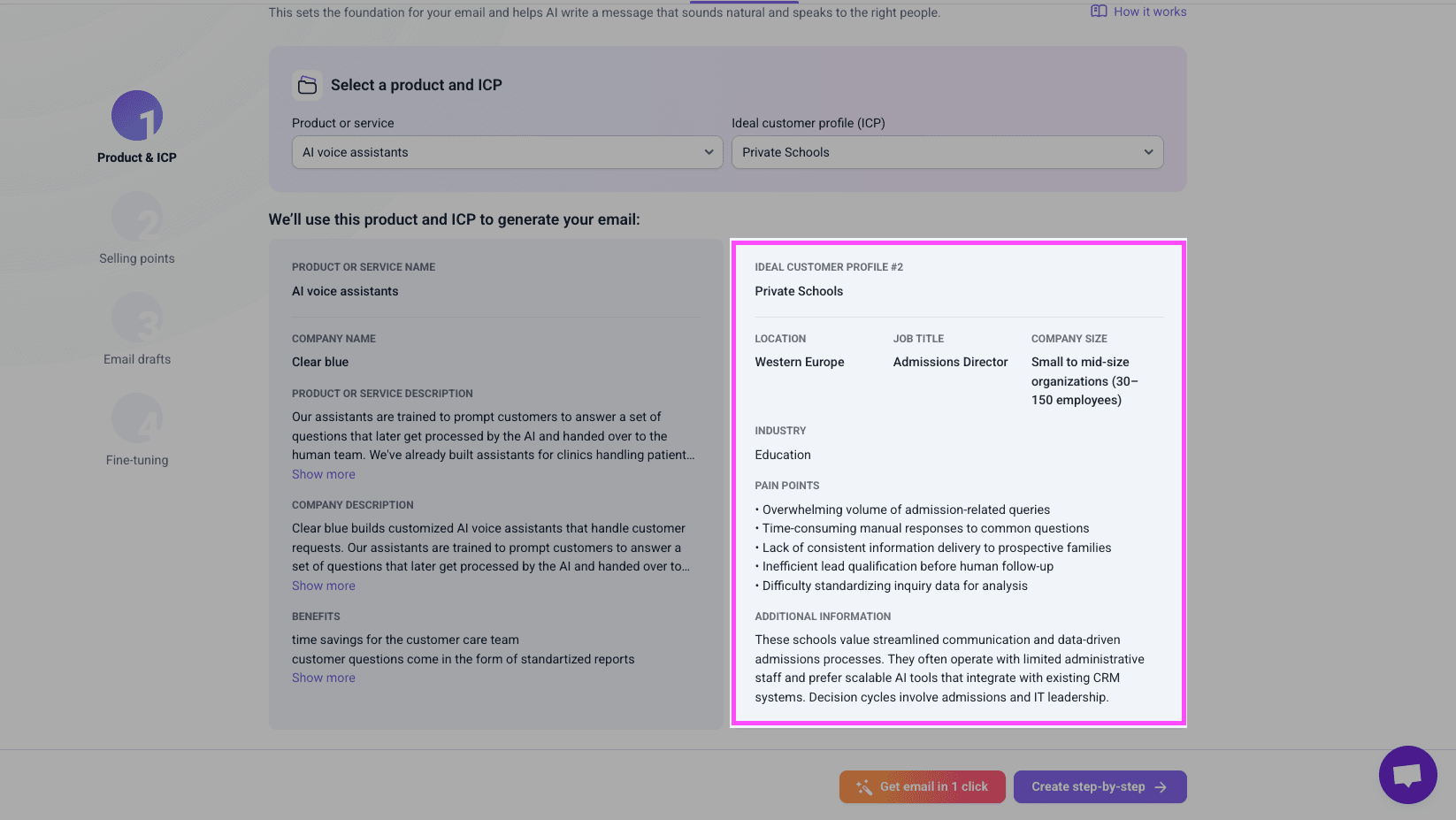Select the Email drafts step label

coord(137,359)
